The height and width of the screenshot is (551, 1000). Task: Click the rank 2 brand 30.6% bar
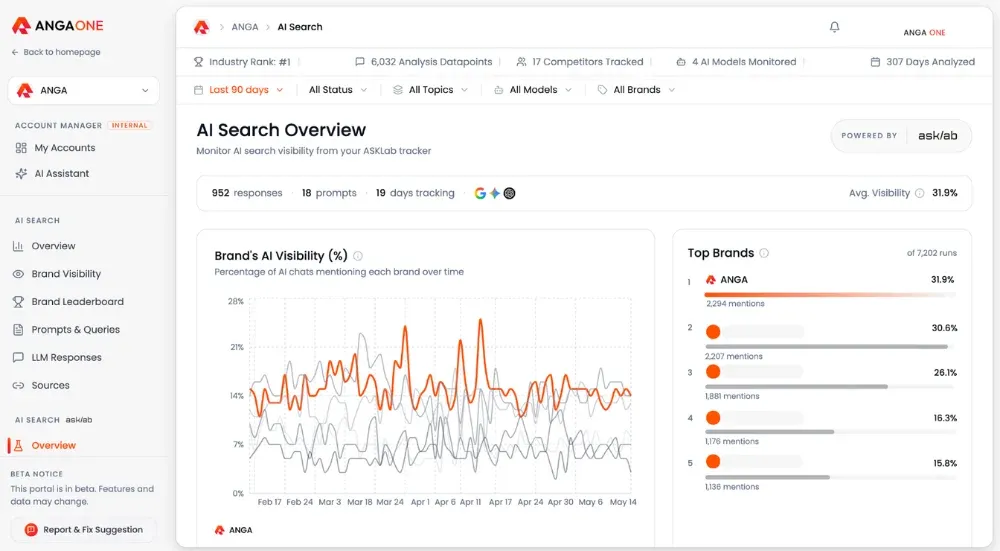830,347
